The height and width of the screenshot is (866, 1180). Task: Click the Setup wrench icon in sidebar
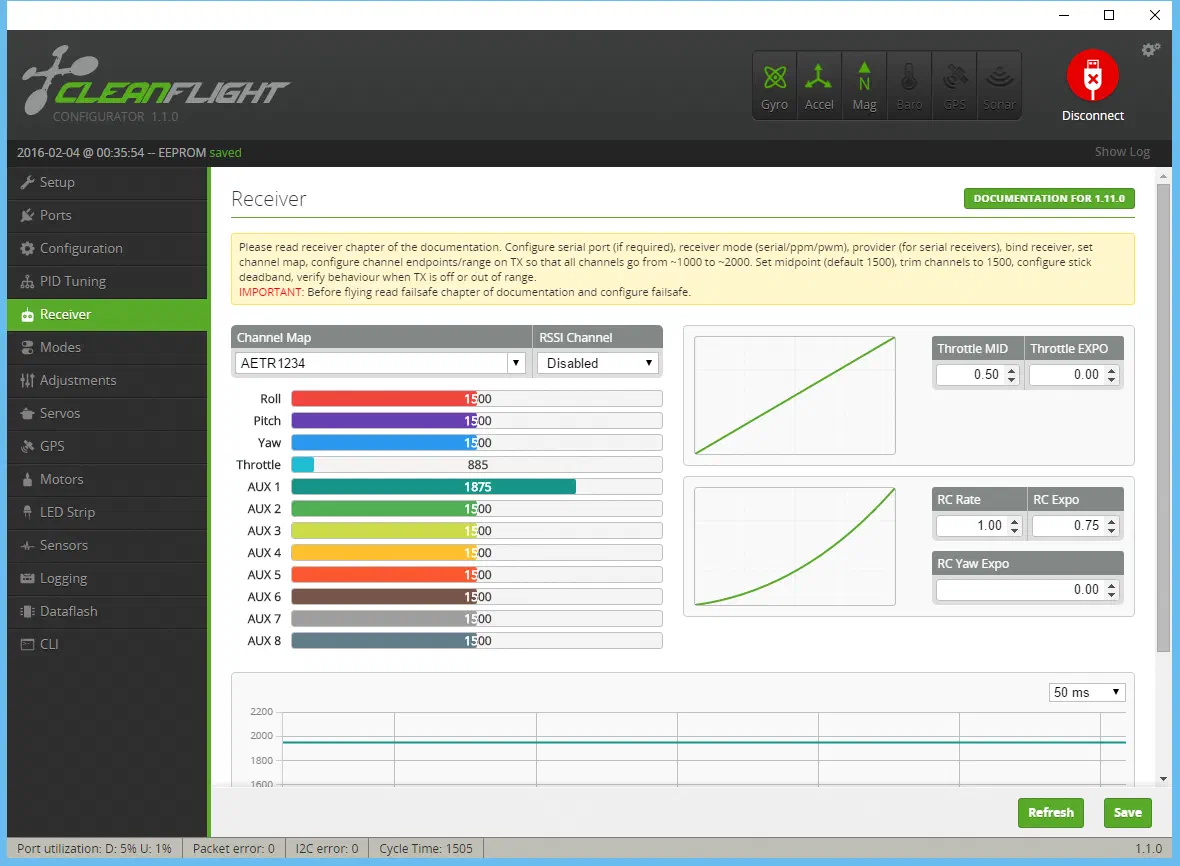(27, 182)
